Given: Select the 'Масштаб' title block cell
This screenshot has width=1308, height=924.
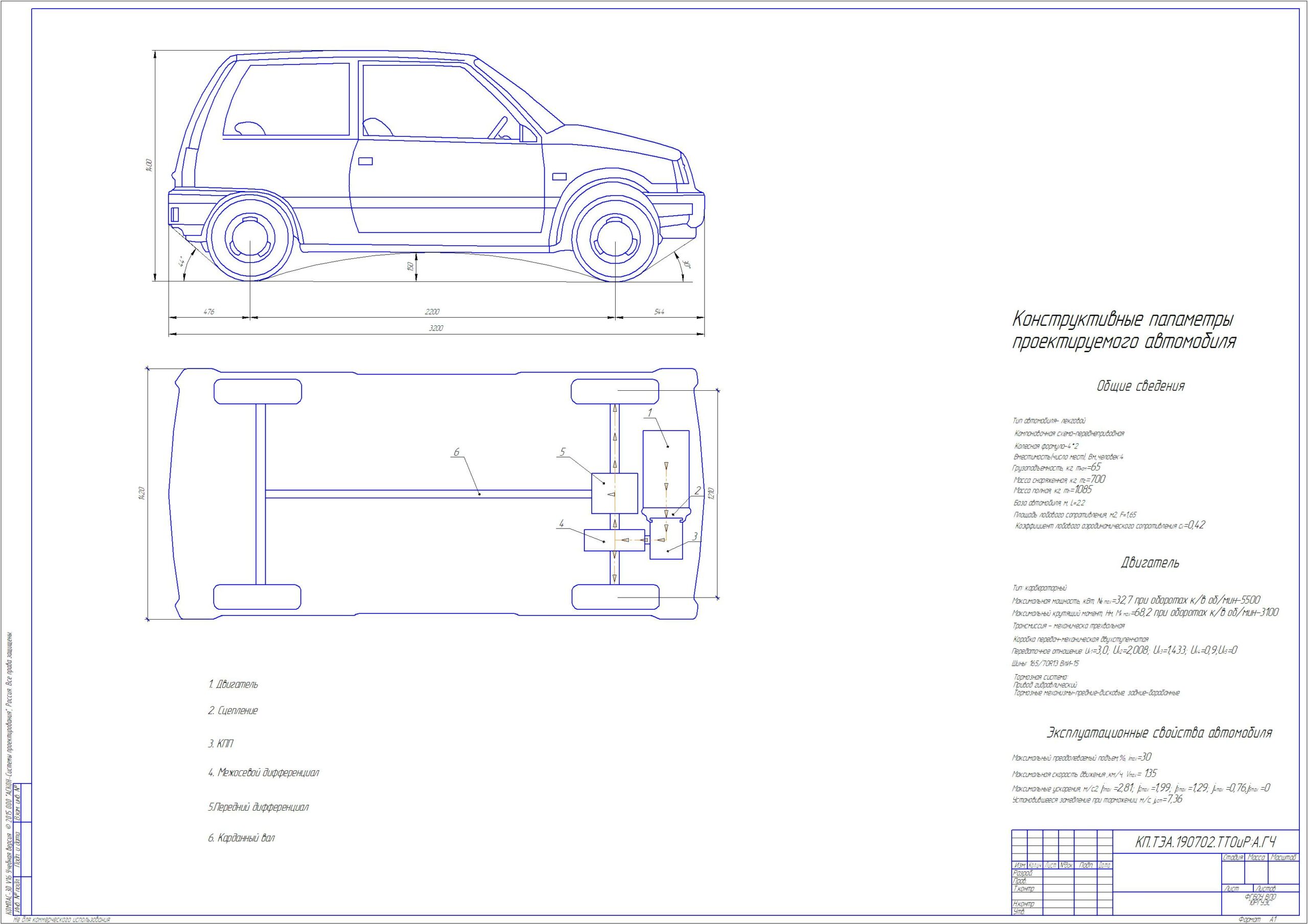Looking at the screenshot, I should 1284,858.
